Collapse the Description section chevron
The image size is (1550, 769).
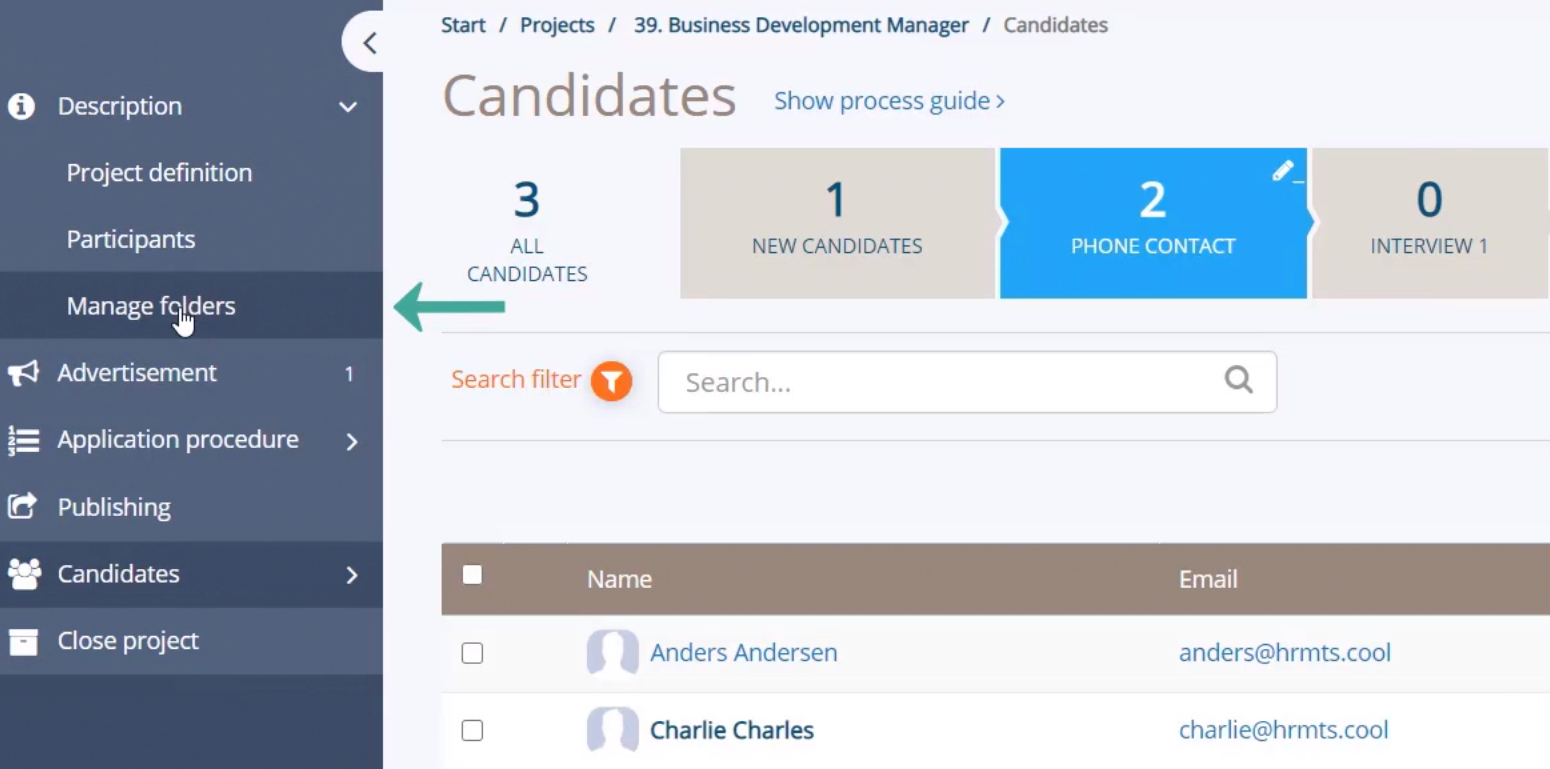click(x=348, y=107)
